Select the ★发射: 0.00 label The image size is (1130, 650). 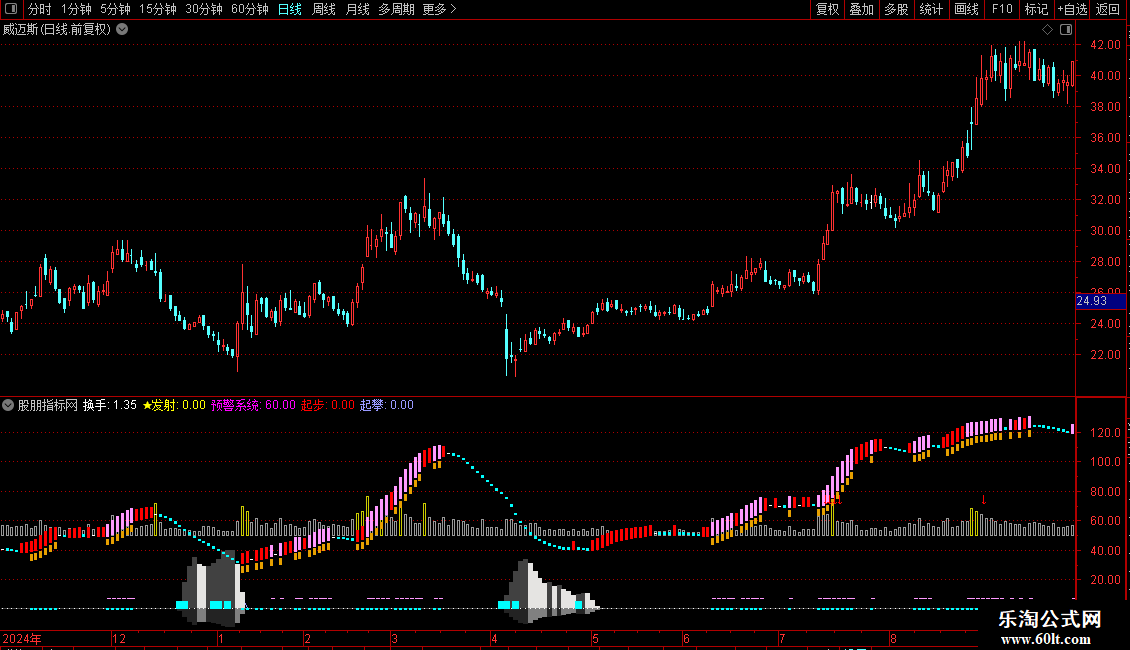[x=174, y=405]
